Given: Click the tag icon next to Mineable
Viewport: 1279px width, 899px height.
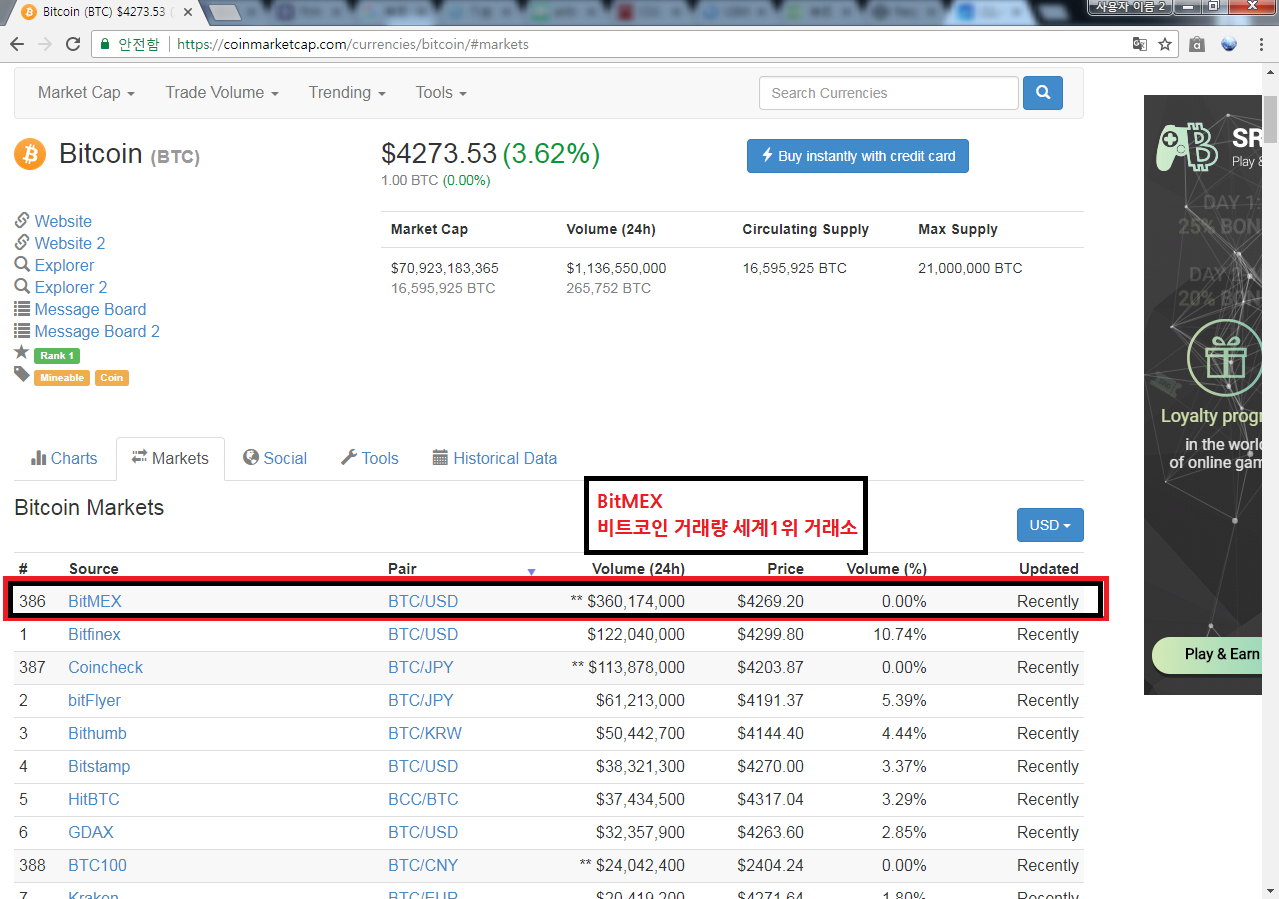Looking at the screenshot, I should point(21,374).
